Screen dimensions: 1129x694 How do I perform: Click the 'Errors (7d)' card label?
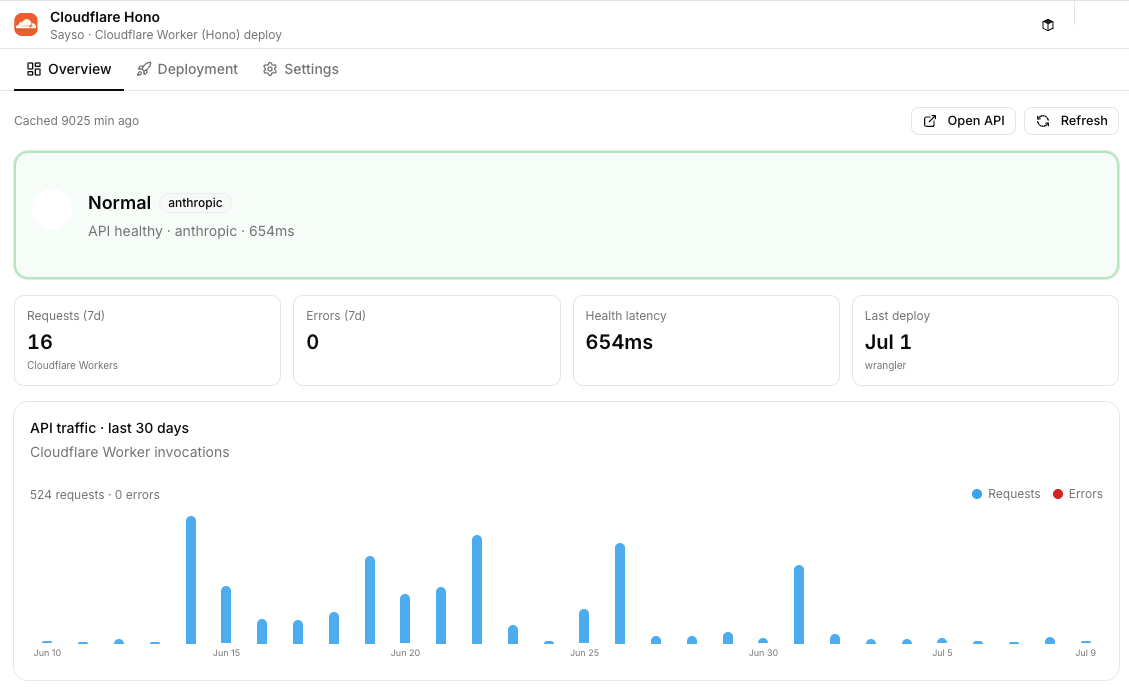click(x=336, y=316)
